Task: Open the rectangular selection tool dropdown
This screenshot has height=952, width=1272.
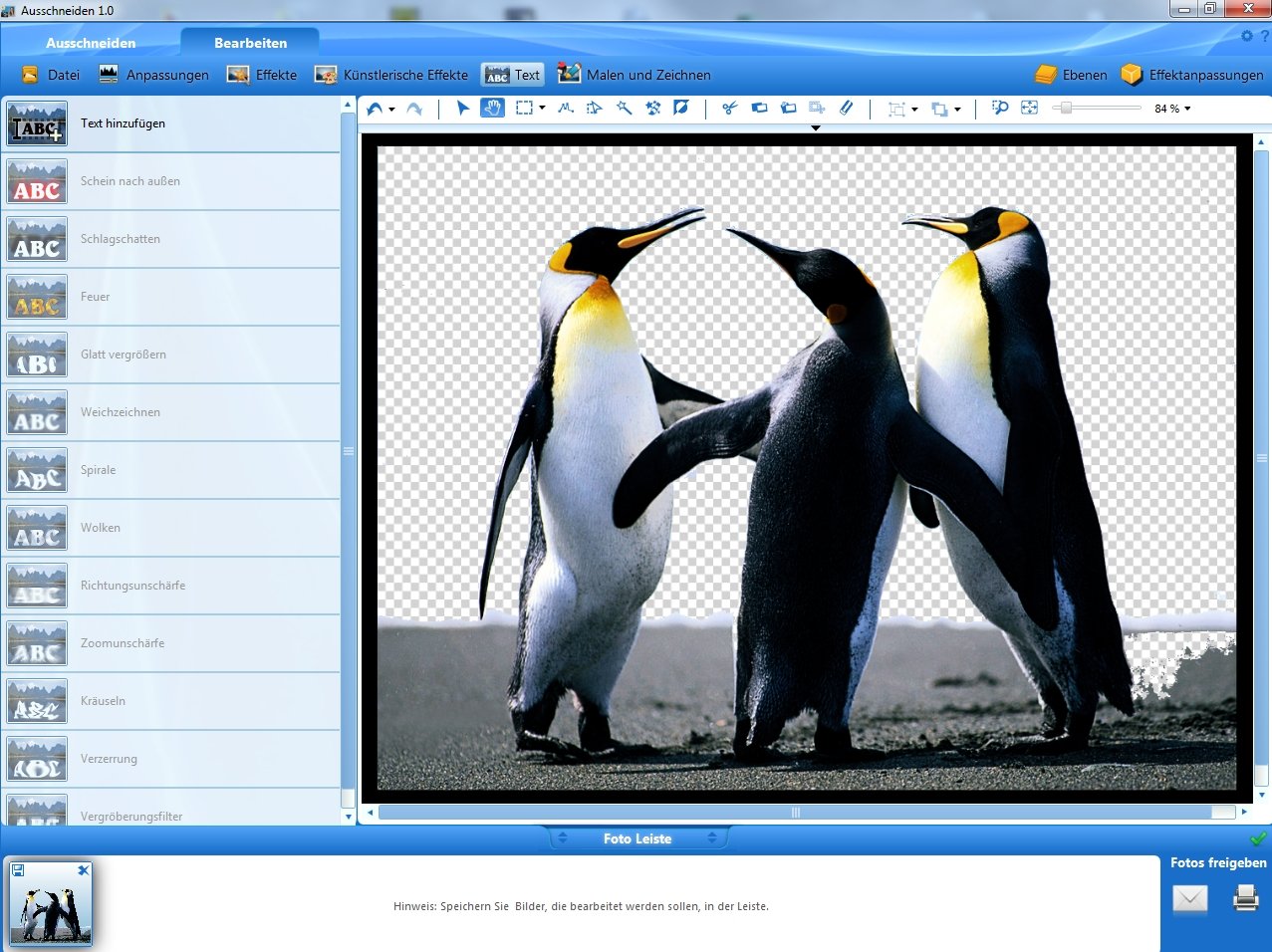Action: pos(542,109)
